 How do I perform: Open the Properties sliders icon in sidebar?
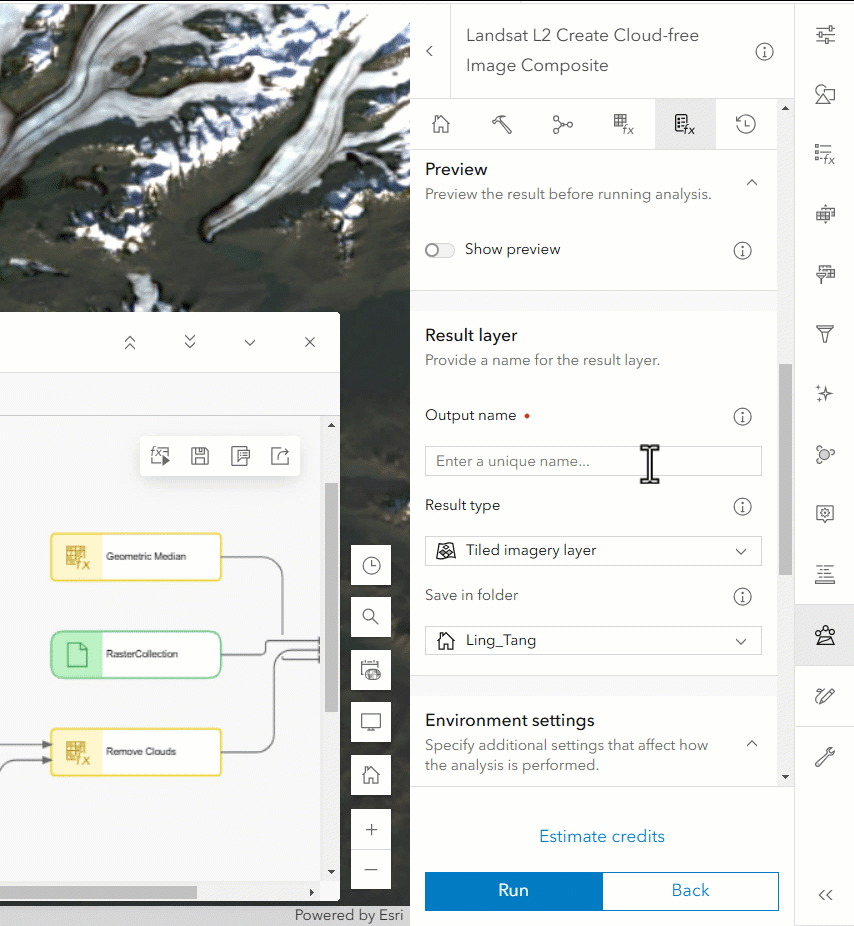(x=825, y=35)
